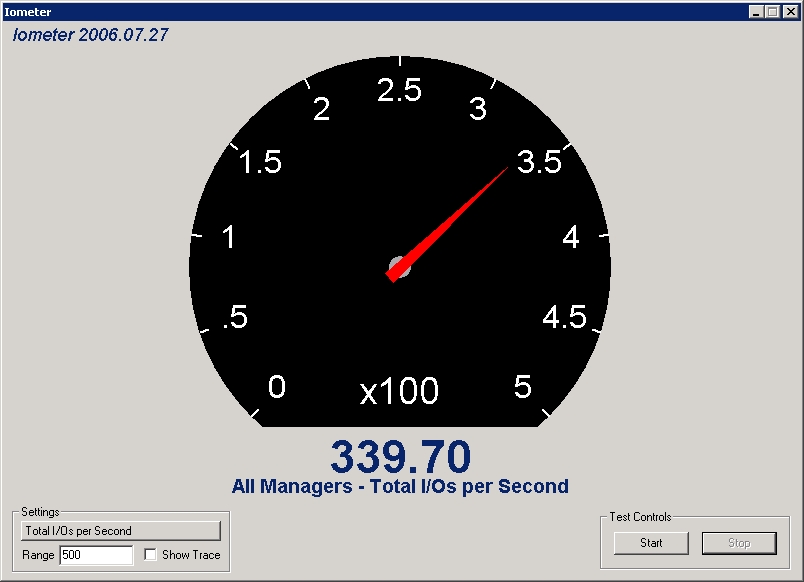Close the Iometer window
The height and width of the screenshot is (582, 804).
point(789,12)
